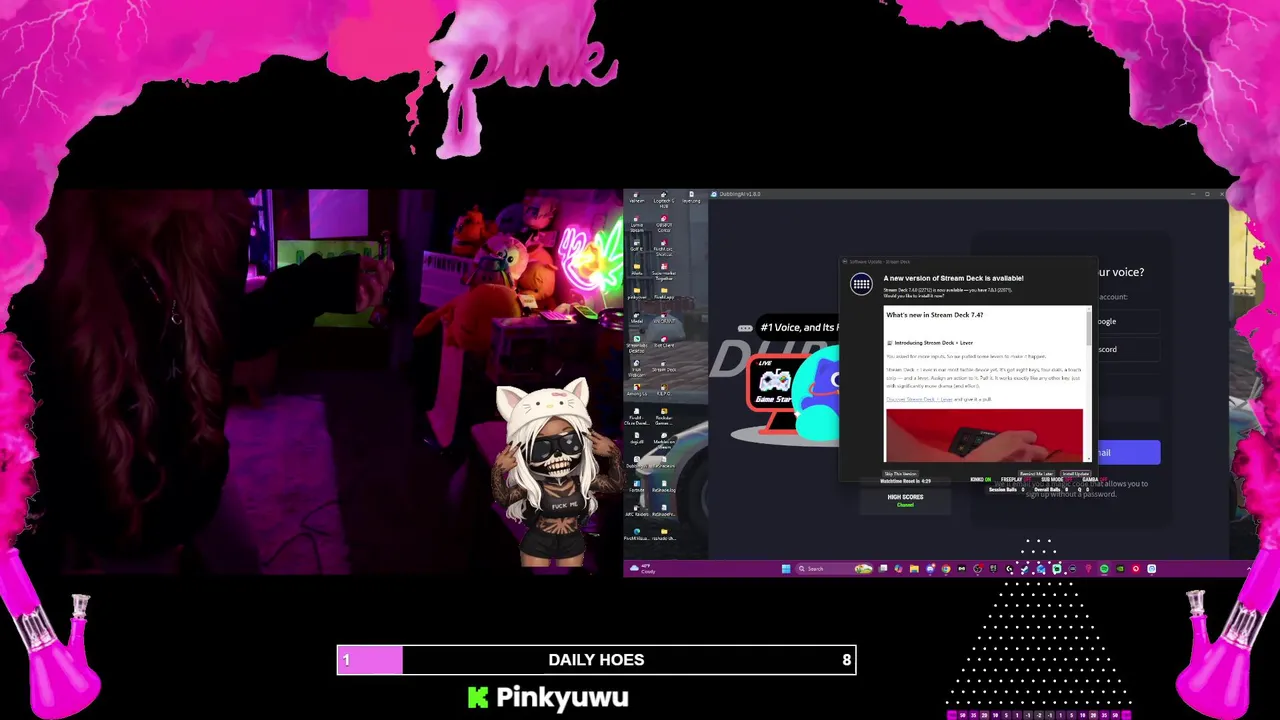
Task: Click Remind Me Later button
Action: click(1036, 474)
